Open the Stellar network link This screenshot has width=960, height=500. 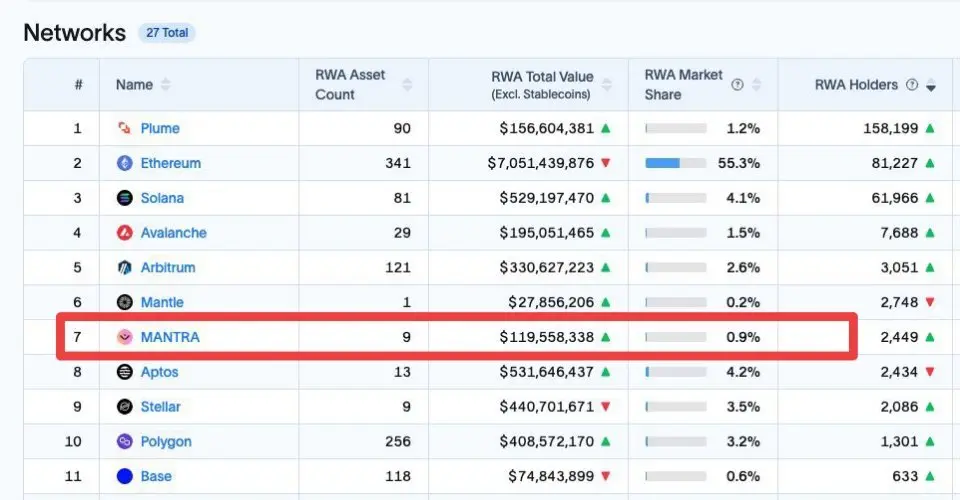tap(160, 406)
